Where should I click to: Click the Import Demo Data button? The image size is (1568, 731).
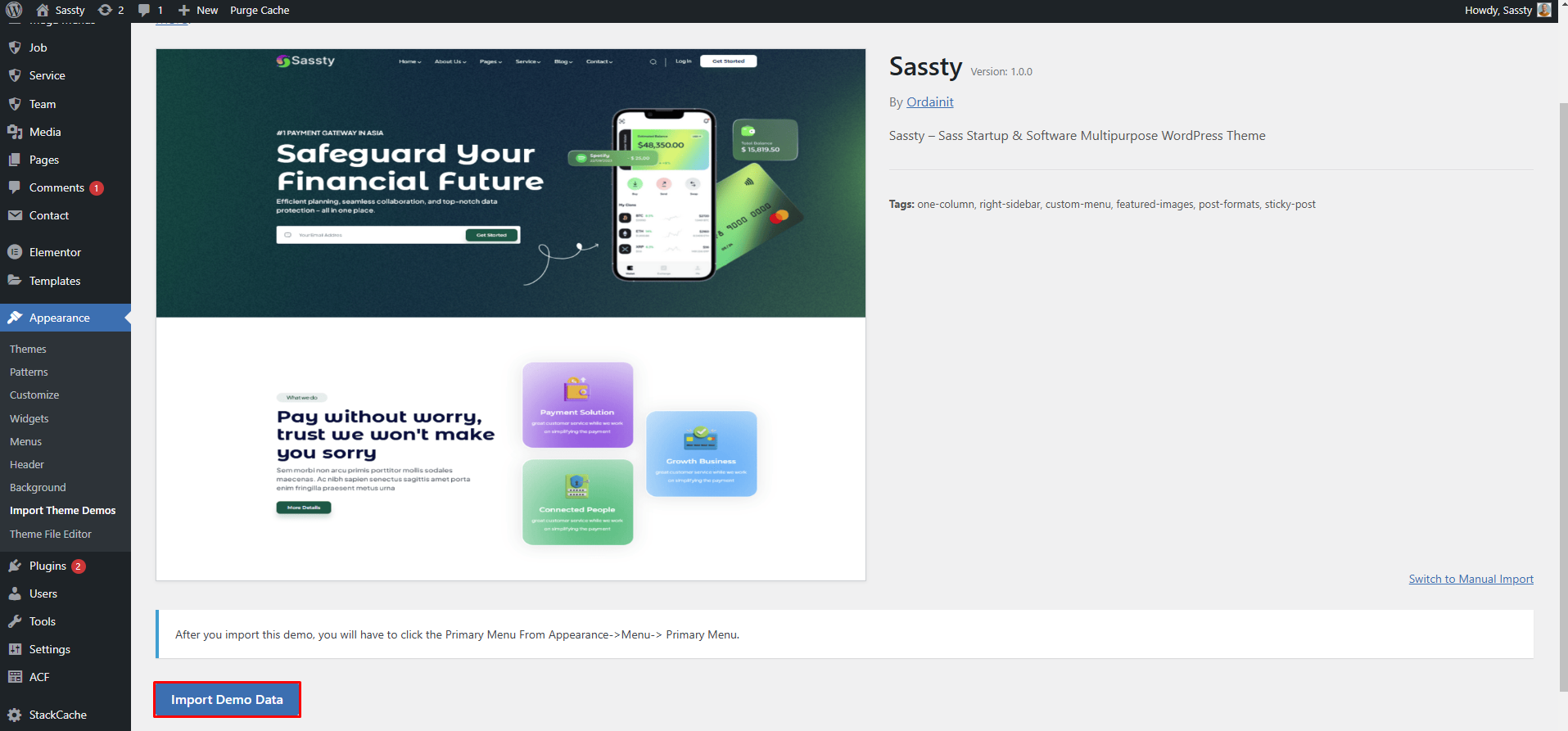(227, 700)
